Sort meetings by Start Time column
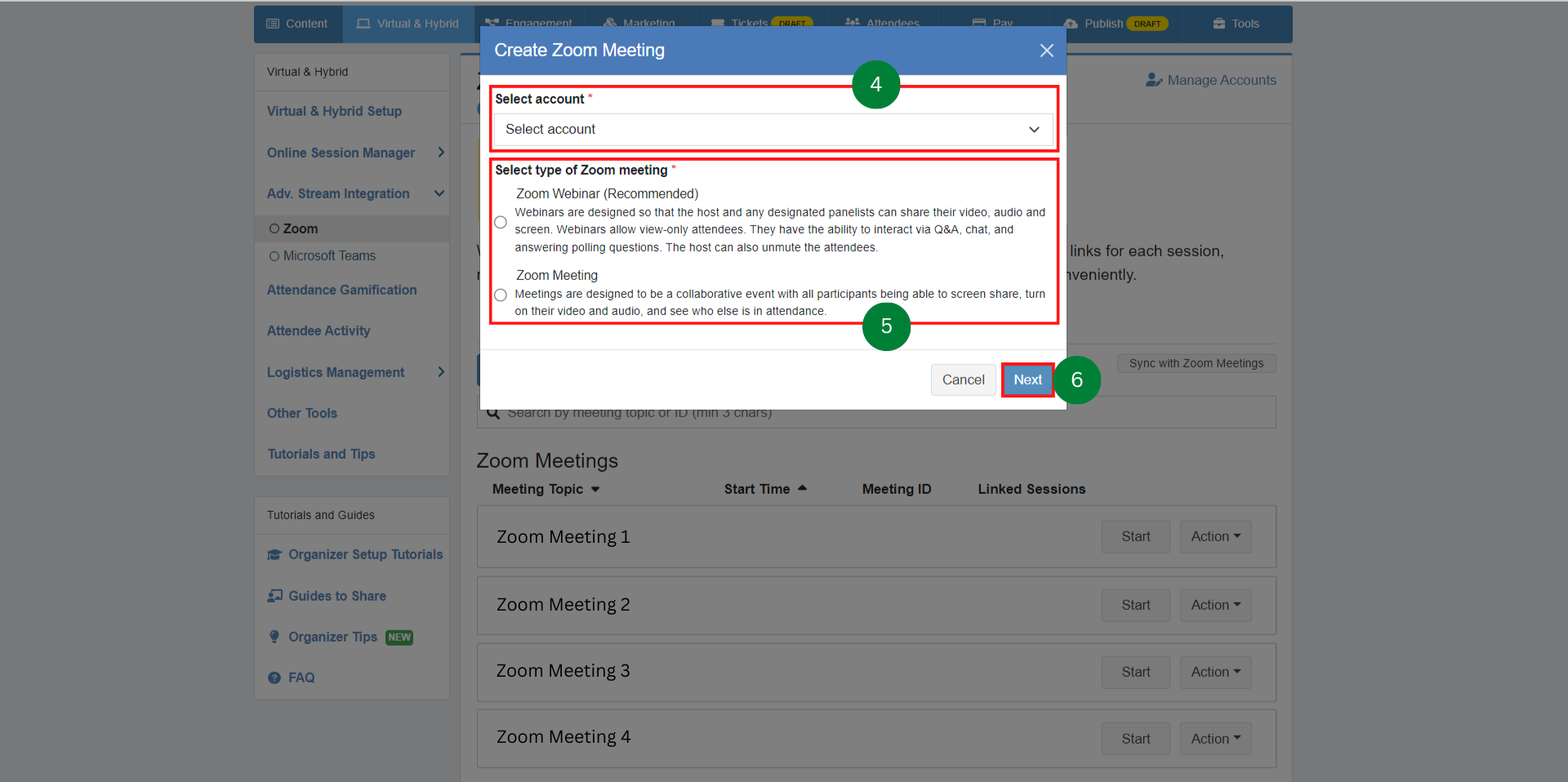This screenshot has height=782, width=1568. coord(764,488)
